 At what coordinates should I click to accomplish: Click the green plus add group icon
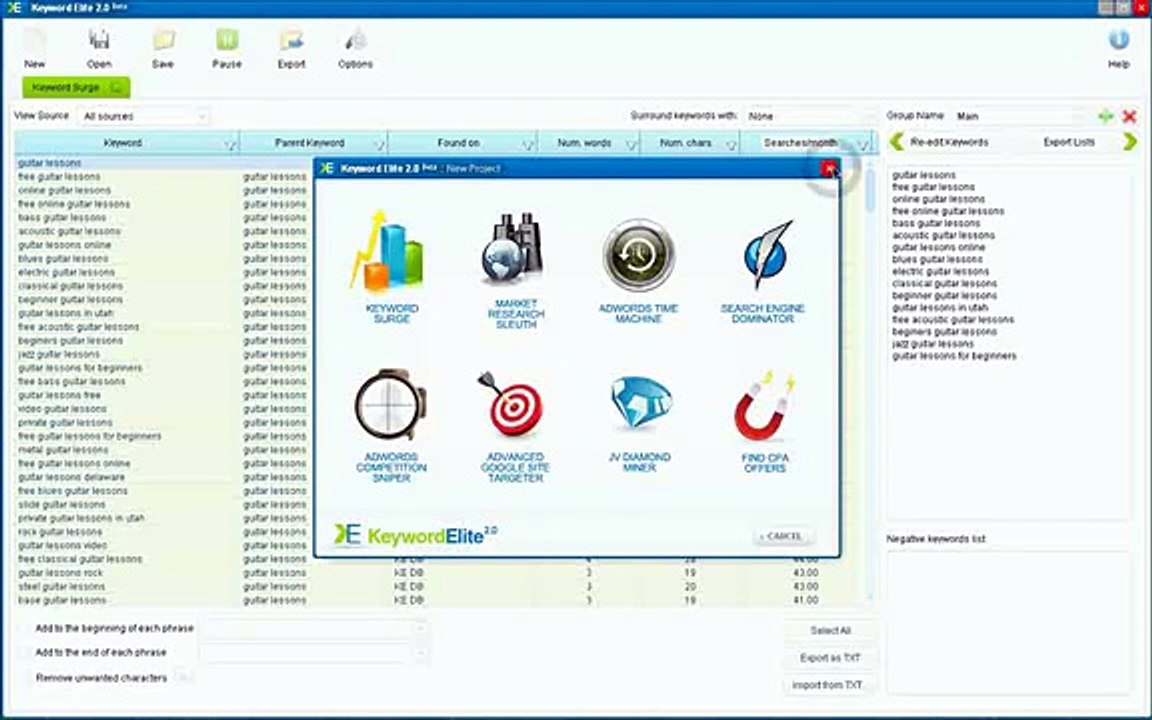click(x=1105, y=116)
